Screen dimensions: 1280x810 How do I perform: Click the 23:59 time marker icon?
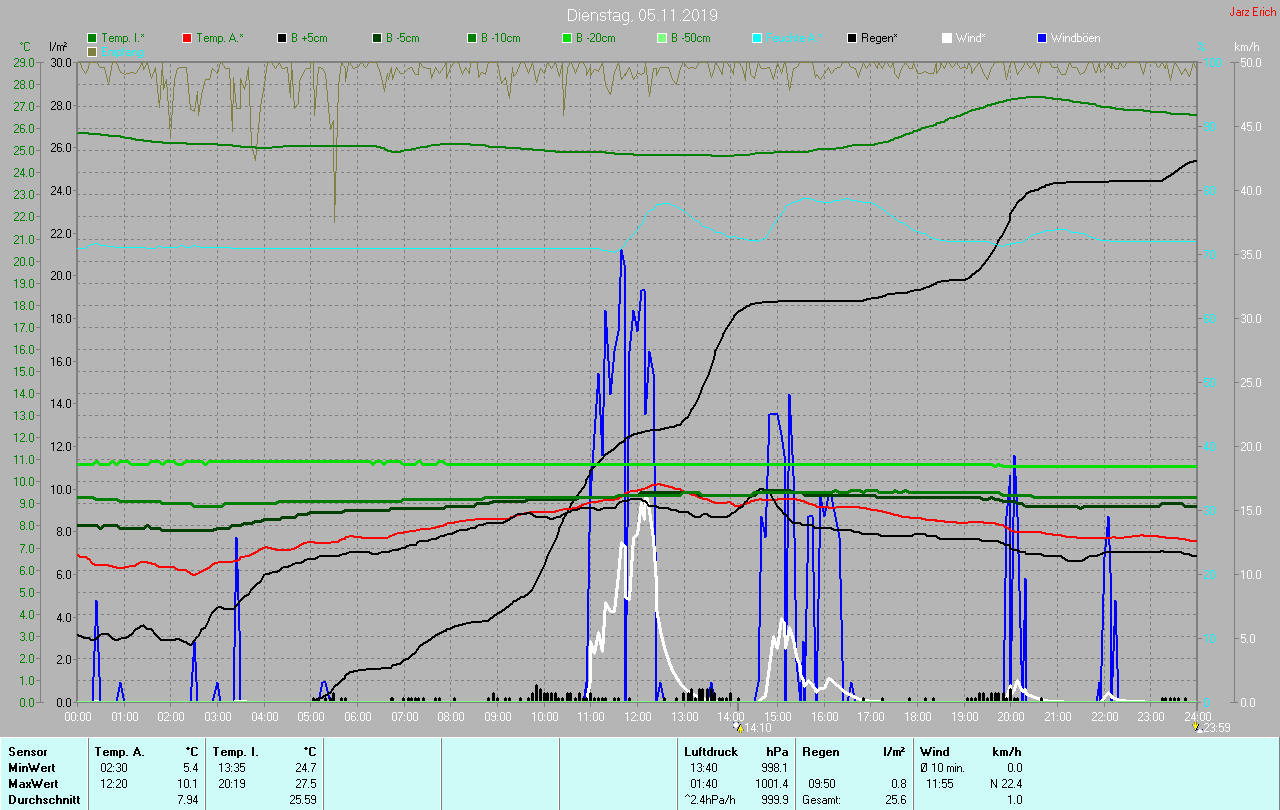point(1198,728)
